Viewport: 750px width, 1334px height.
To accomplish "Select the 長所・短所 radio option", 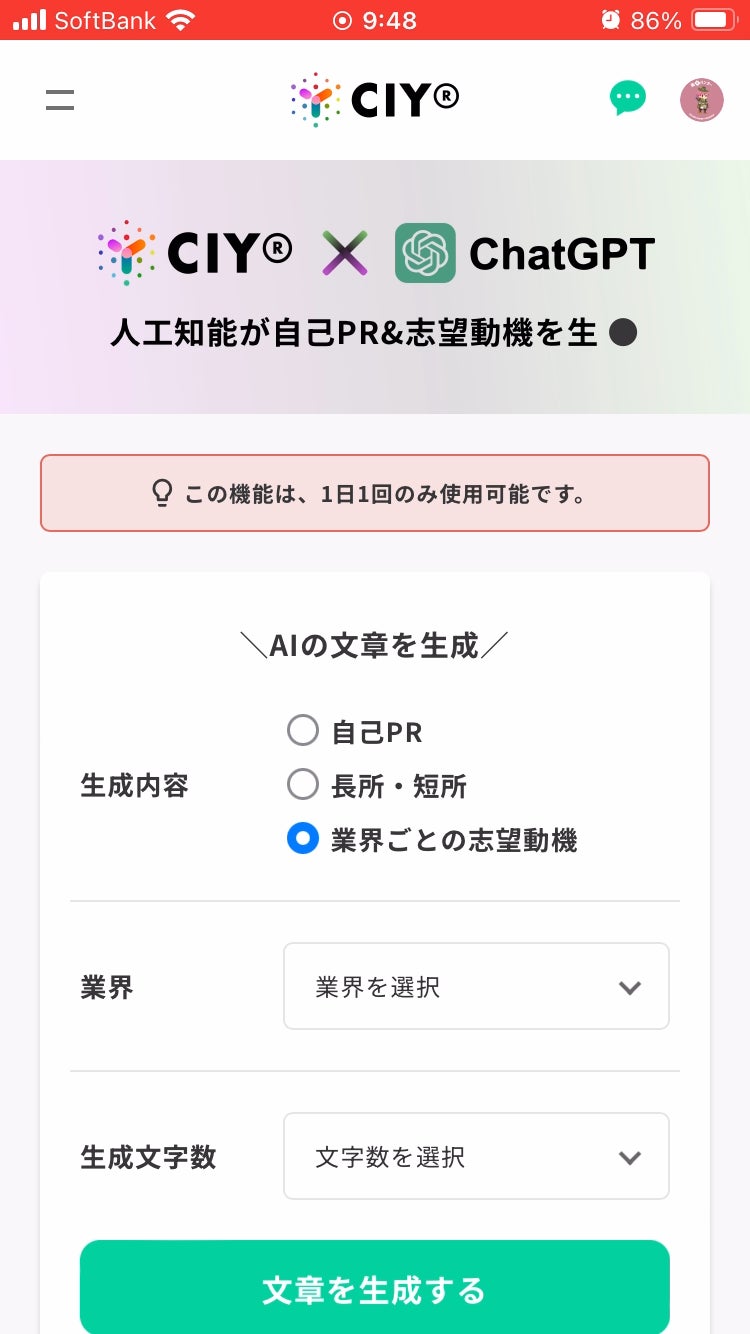I will click(303, 785).
